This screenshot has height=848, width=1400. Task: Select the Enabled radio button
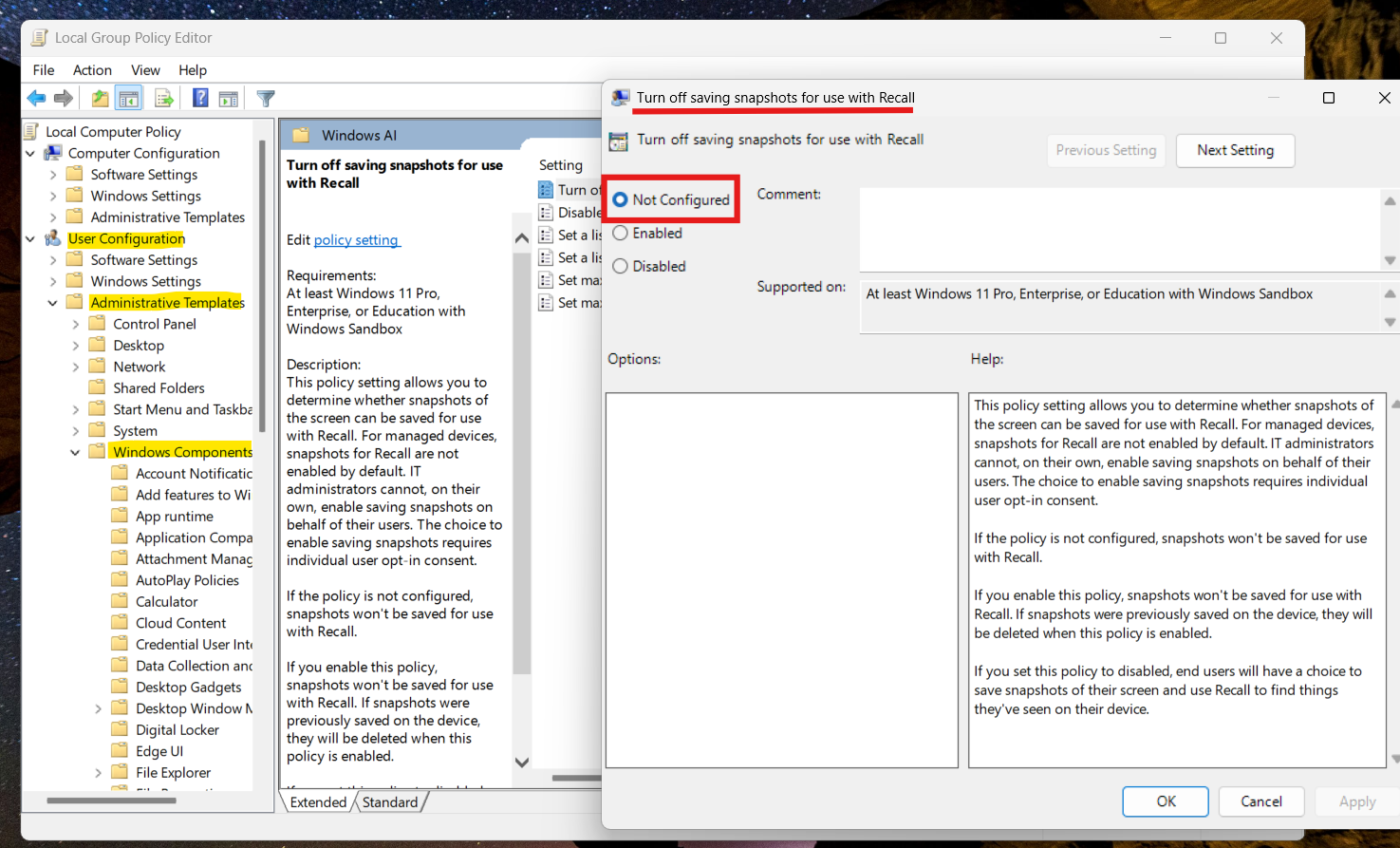click(620, 233)
